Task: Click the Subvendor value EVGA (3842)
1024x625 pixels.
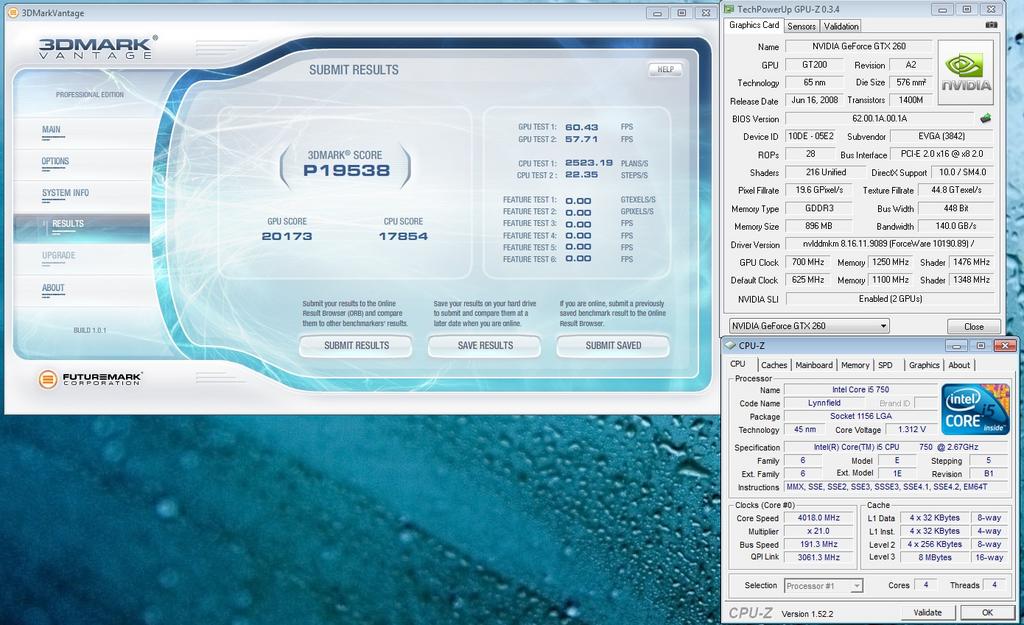Action: (x=941, y=136)
